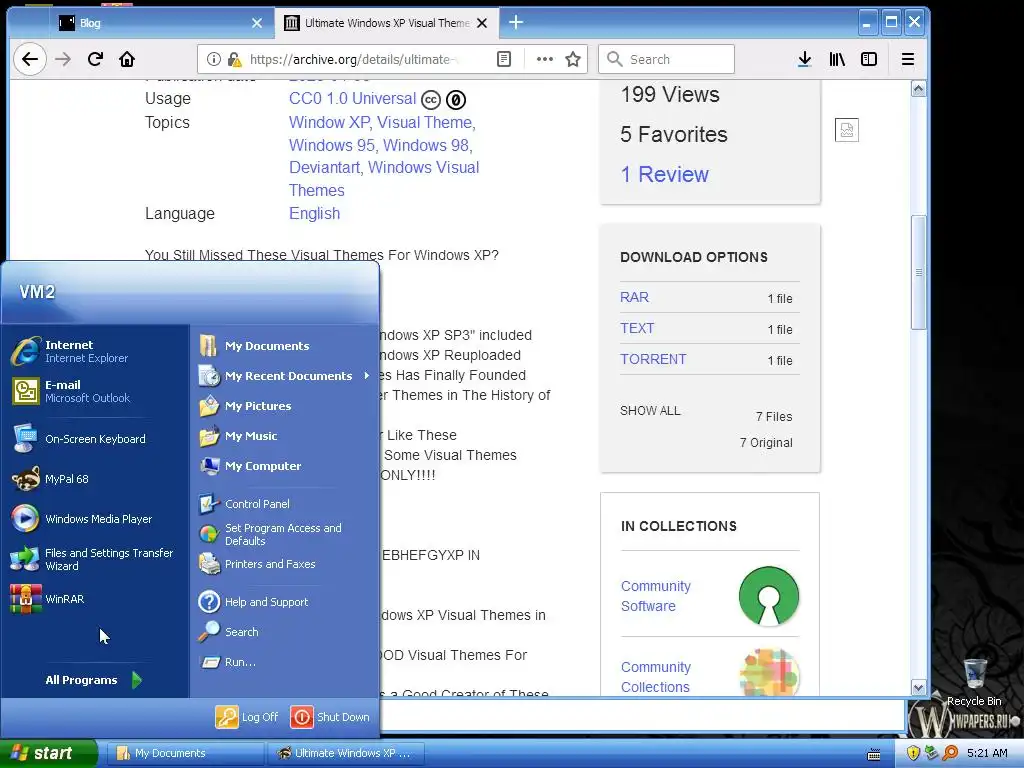Switch to My Documents taskbar button
Viewport: 1024px width, 768px height.
[185, 753]
